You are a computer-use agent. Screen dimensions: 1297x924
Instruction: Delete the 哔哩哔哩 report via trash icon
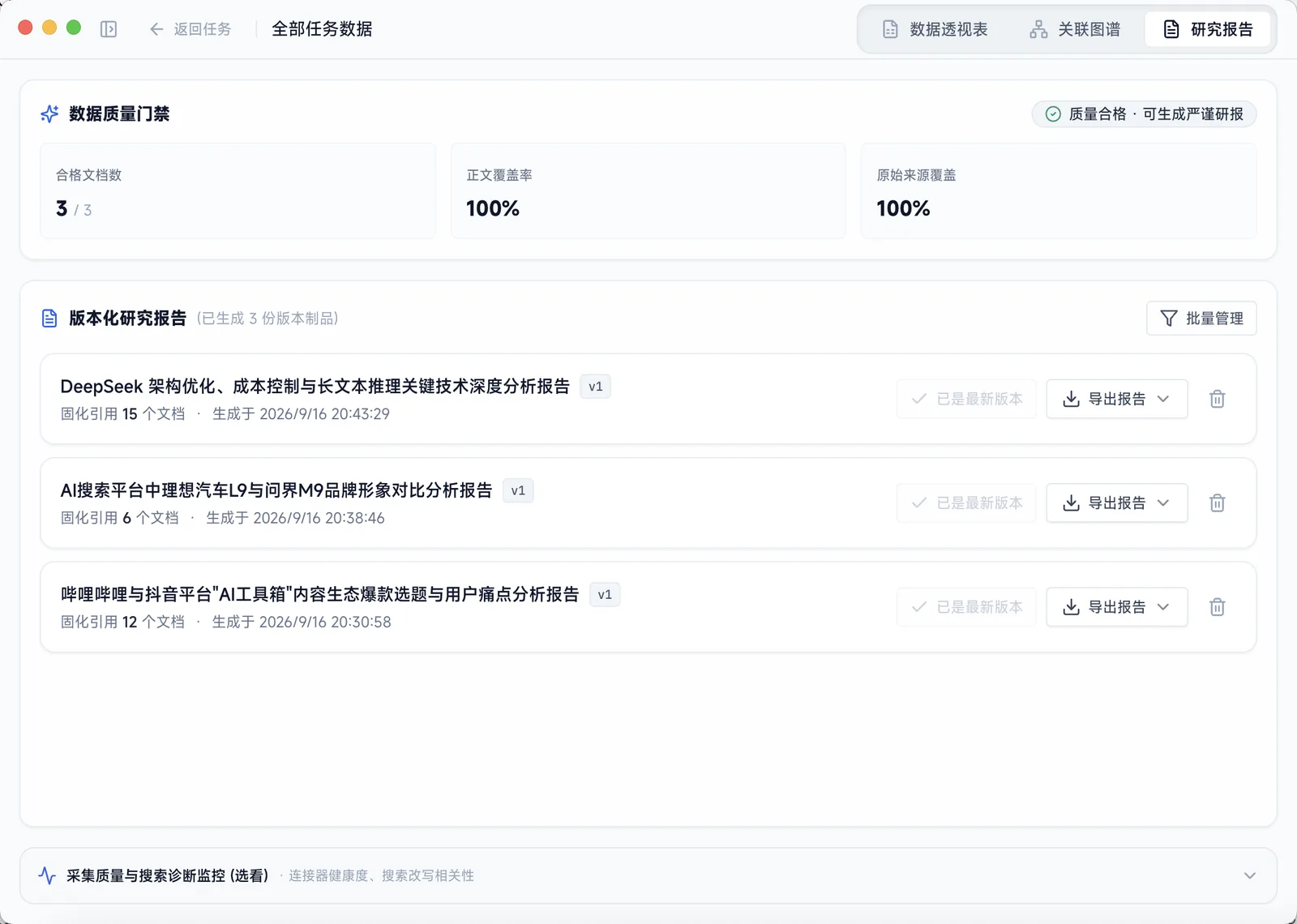point(1218,607)
